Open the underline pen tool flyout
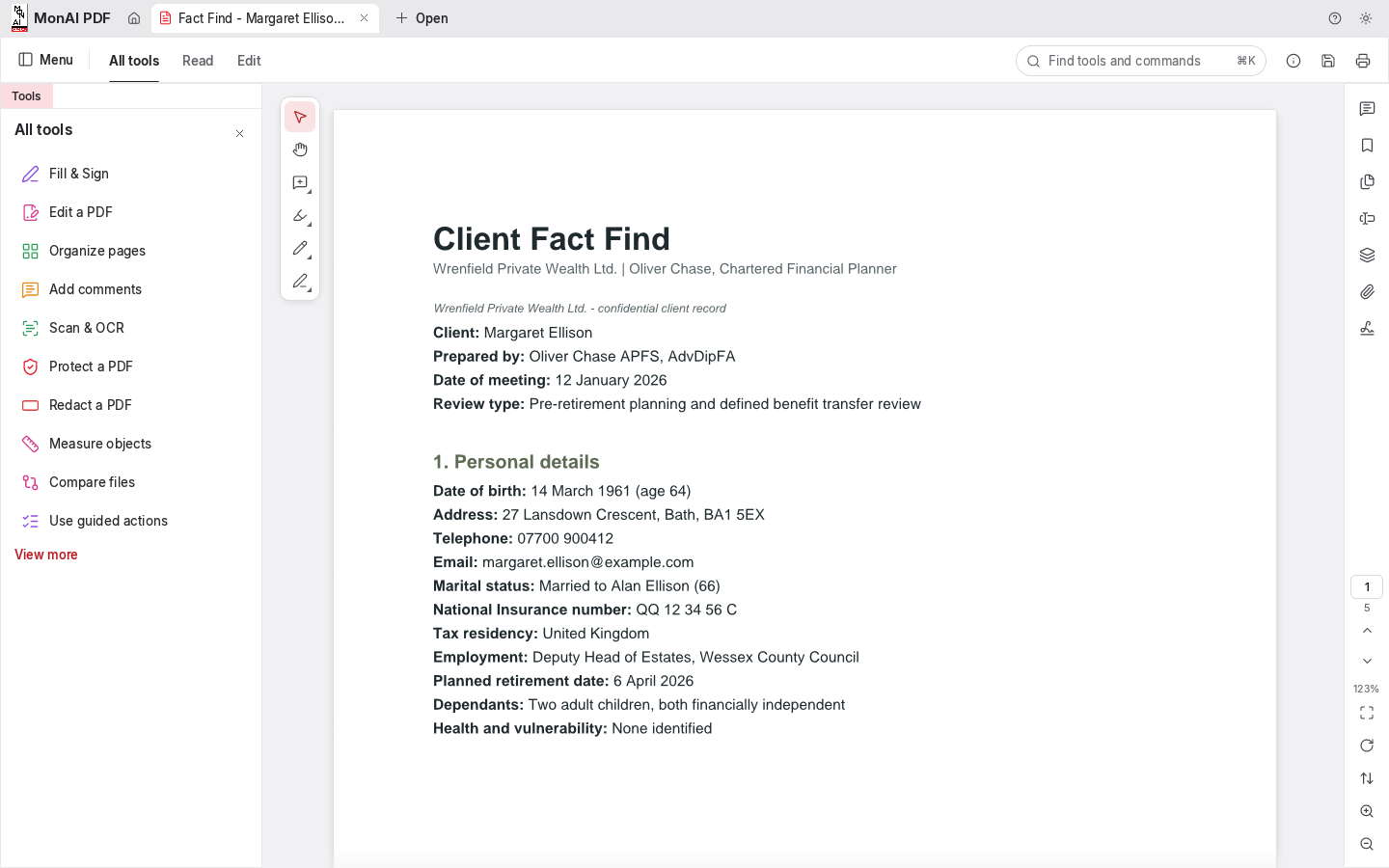This screenshot has height=868, width=1389. (x=300, y=282)
